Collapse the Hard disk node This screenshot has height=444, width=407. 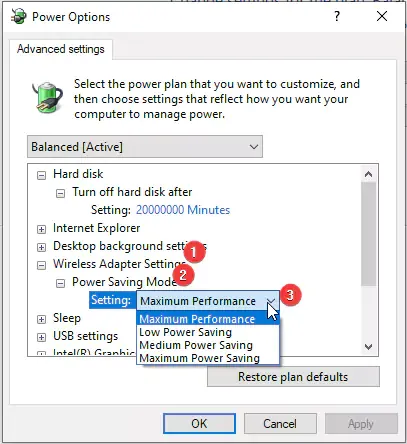pos(41,175)
